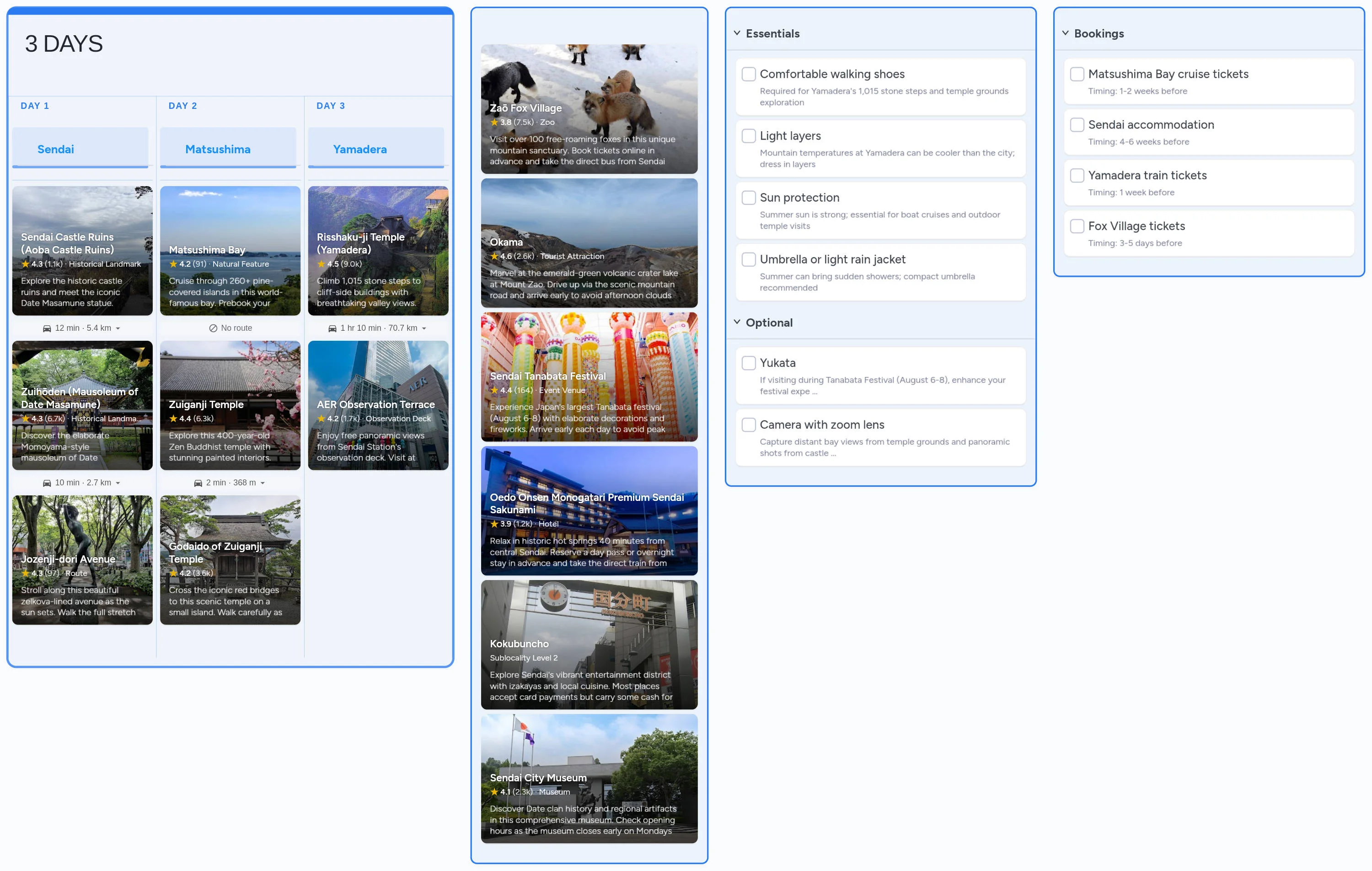Screen dimensions: 1372x871
Task: Check the Comfortable walking shoes item
Action: [748, 74]
